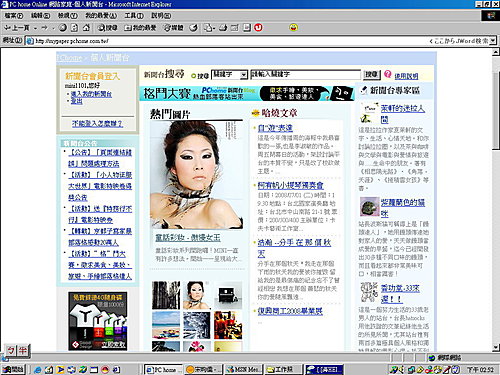Open the piano thumbnail in photo grid
Image resolution: width=500 pixels, height=375 pixels.
pos(228,295)
